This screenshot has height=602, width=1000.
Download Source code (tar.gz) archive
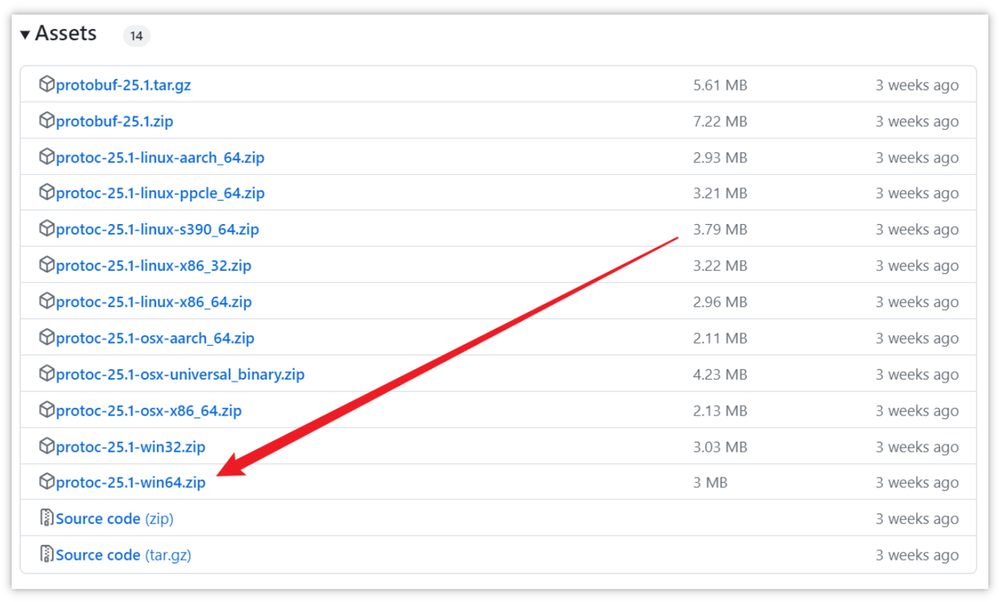coord(123,555)
